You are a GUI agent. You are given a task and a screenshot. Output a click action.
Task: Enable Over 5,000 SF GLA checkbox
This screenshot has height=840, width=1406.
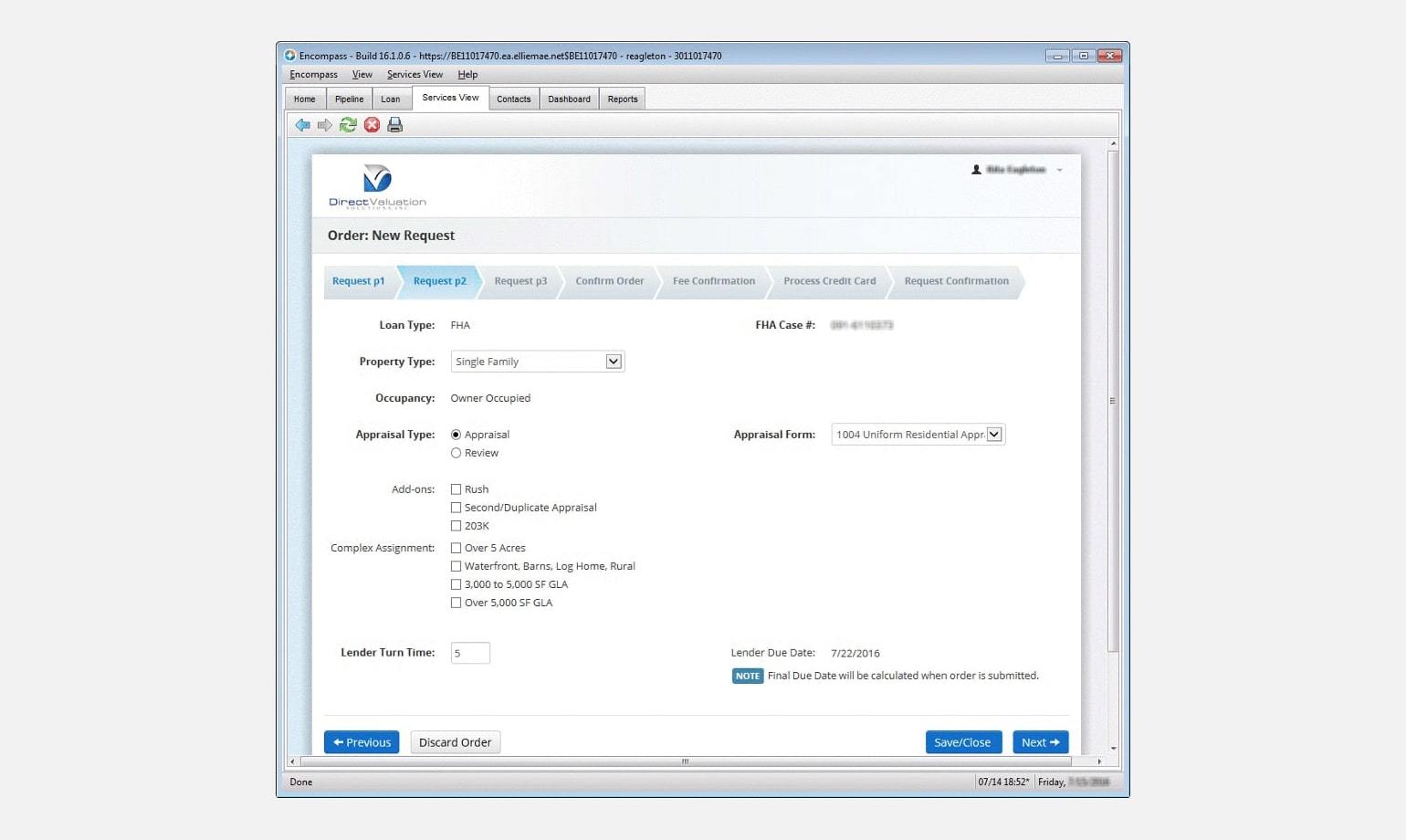pos(456,603)
